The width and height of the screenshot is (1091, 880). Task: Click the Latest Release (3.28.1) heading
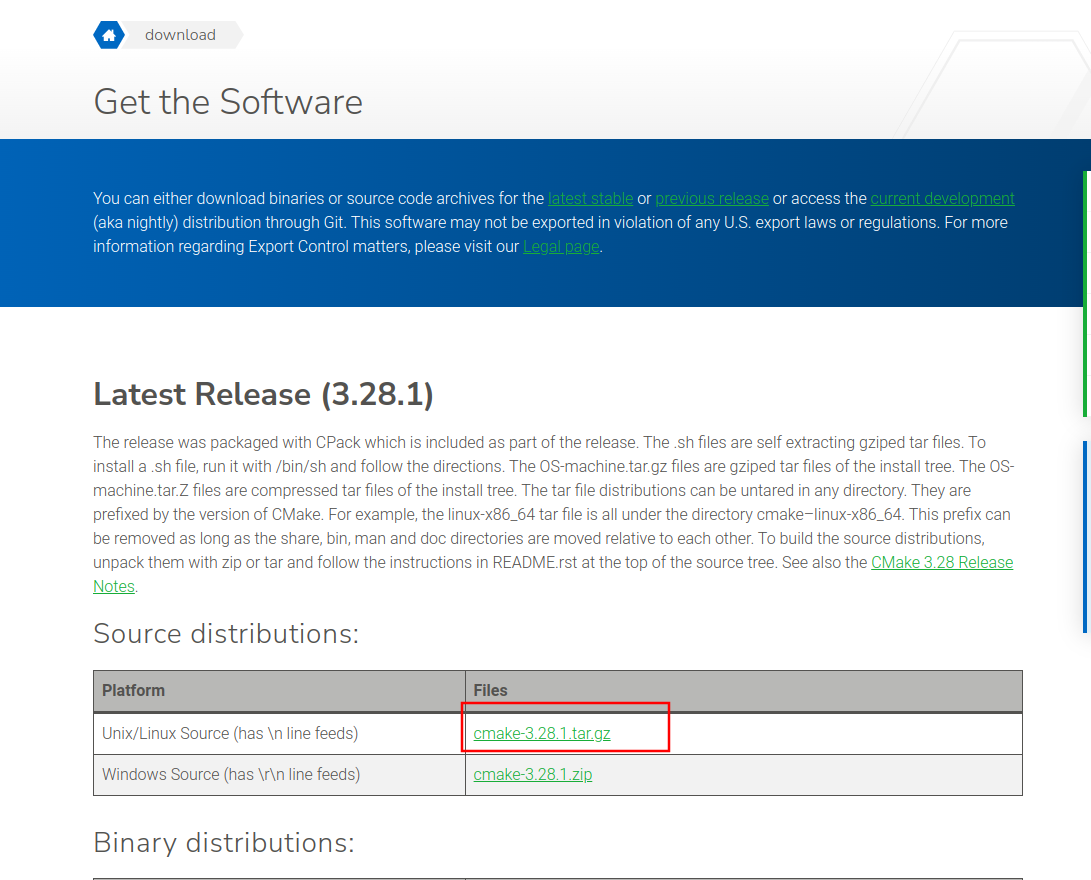click(263, 394)
